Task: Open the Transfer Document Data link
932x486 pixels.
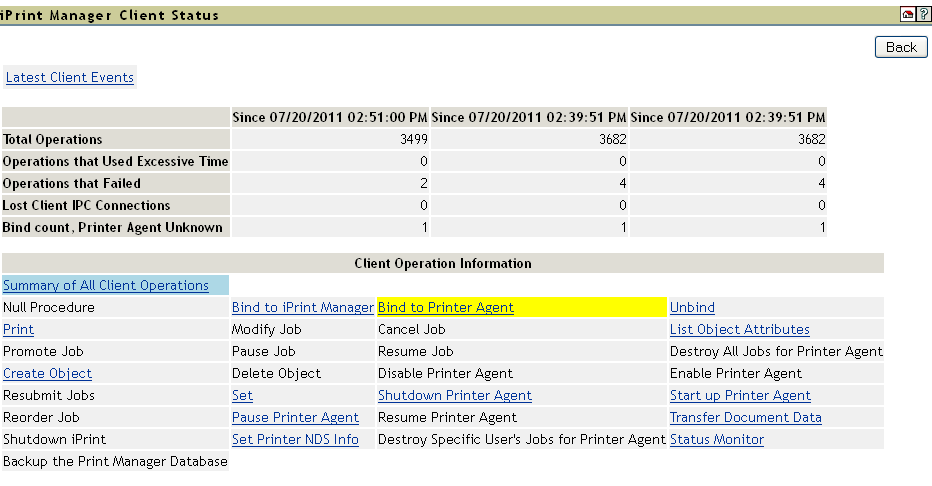Action: (746, 417)
